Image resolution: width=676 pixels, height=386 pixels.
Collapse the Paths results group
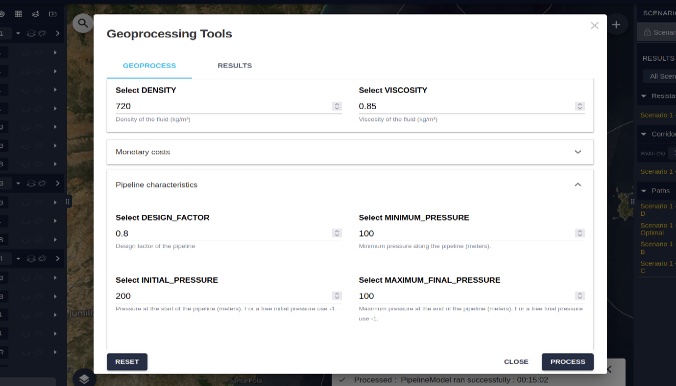pos(644,191)
